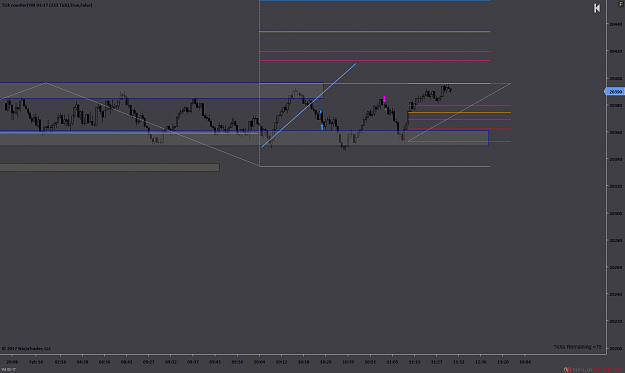Select the long blue diagonal trend line
625x373 pixels.
[x=309, y=105]
